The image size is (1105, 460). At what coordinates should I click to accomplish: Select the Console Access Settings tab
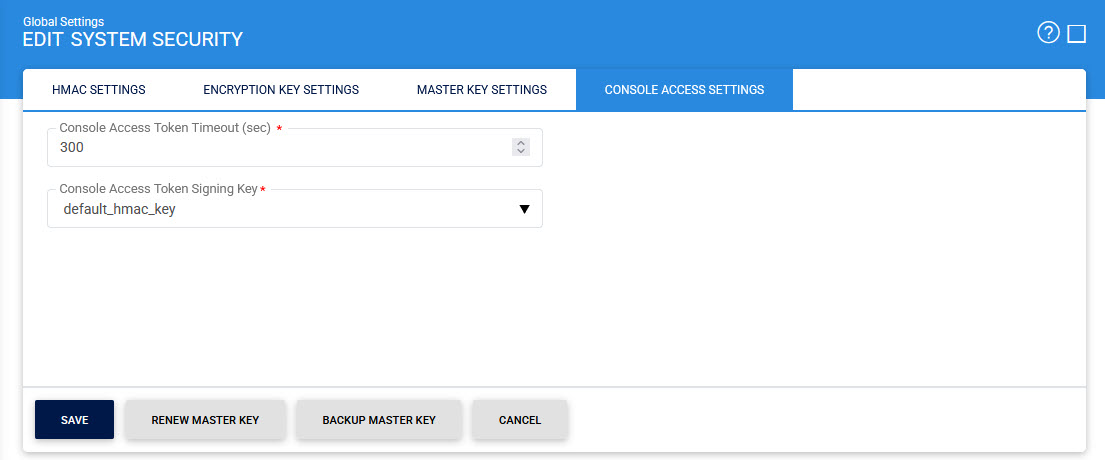pyautogui.click(x=684, y=90)
